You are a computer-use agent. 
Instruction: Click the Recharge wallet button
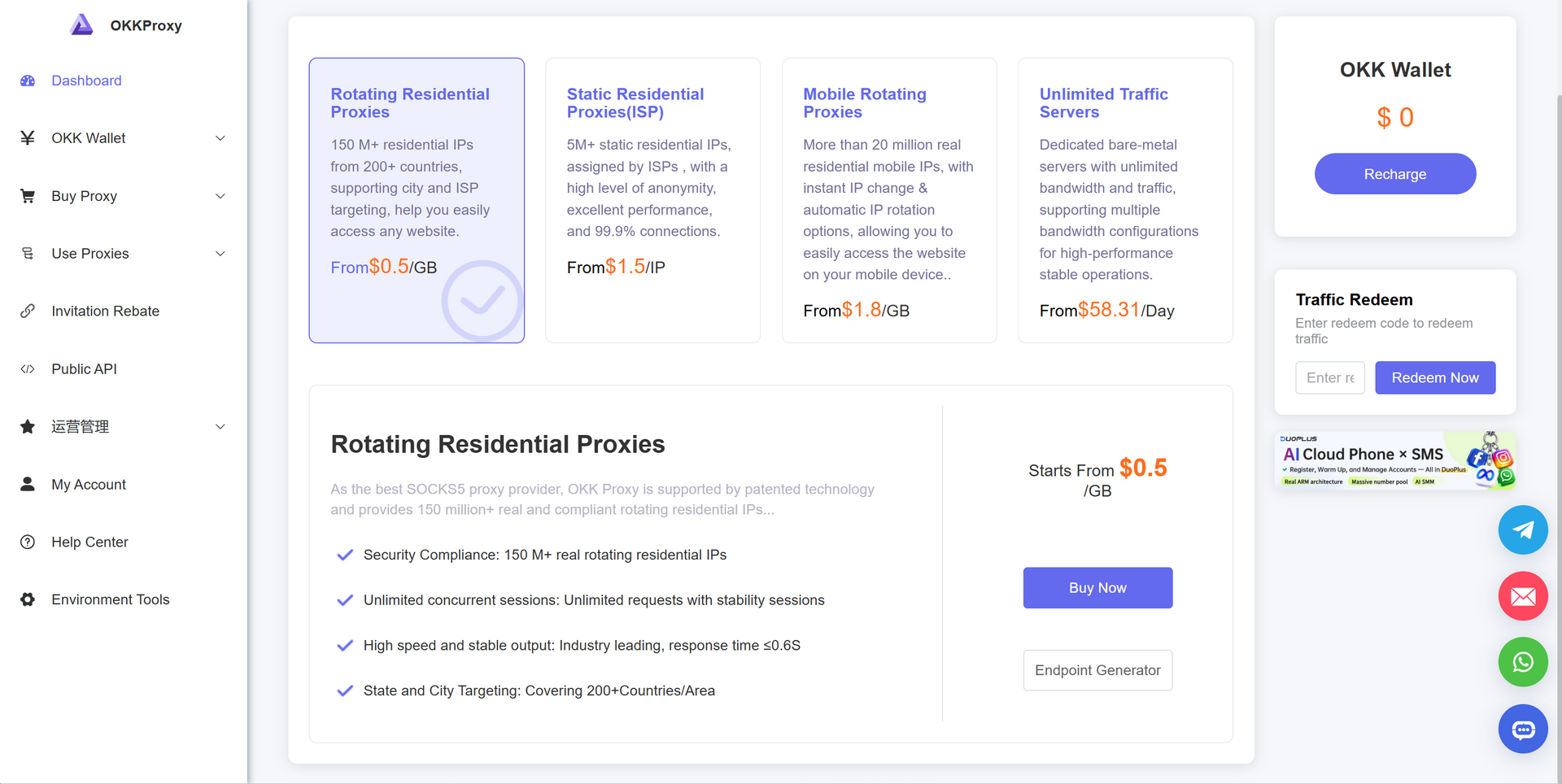click(x=1394, y=174)
